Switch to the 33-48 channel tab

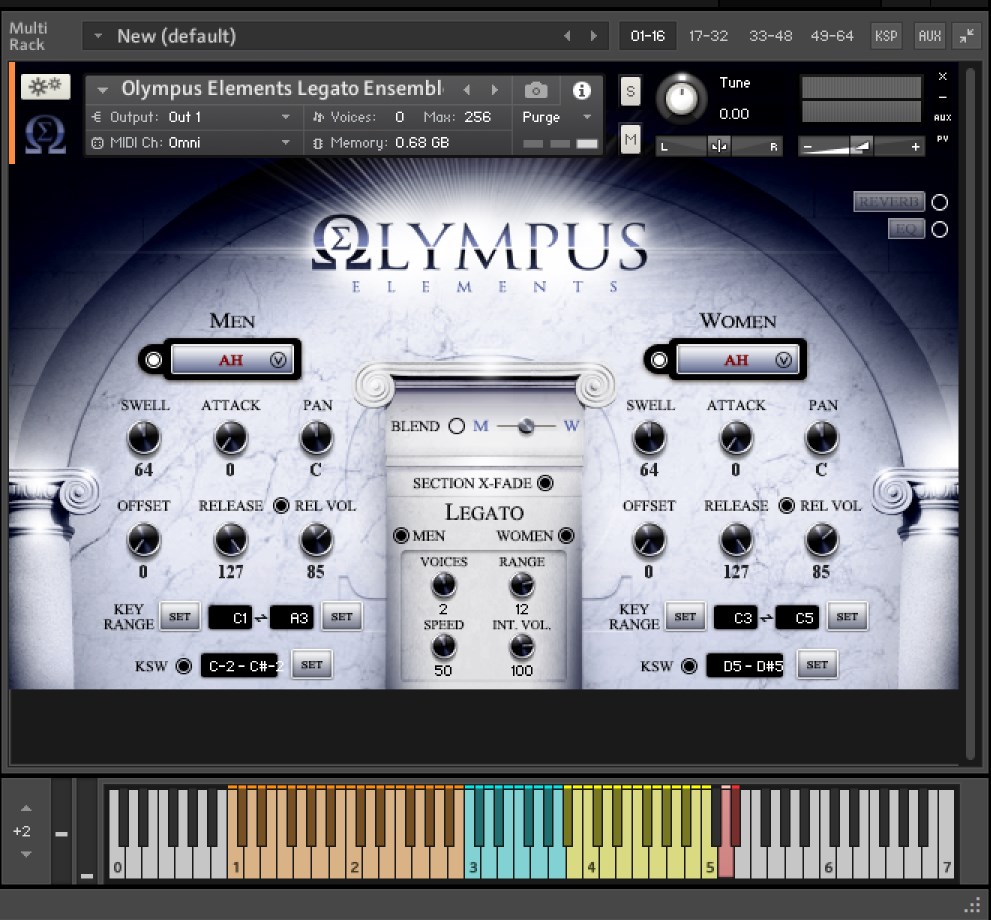click(x=770, y=36)
